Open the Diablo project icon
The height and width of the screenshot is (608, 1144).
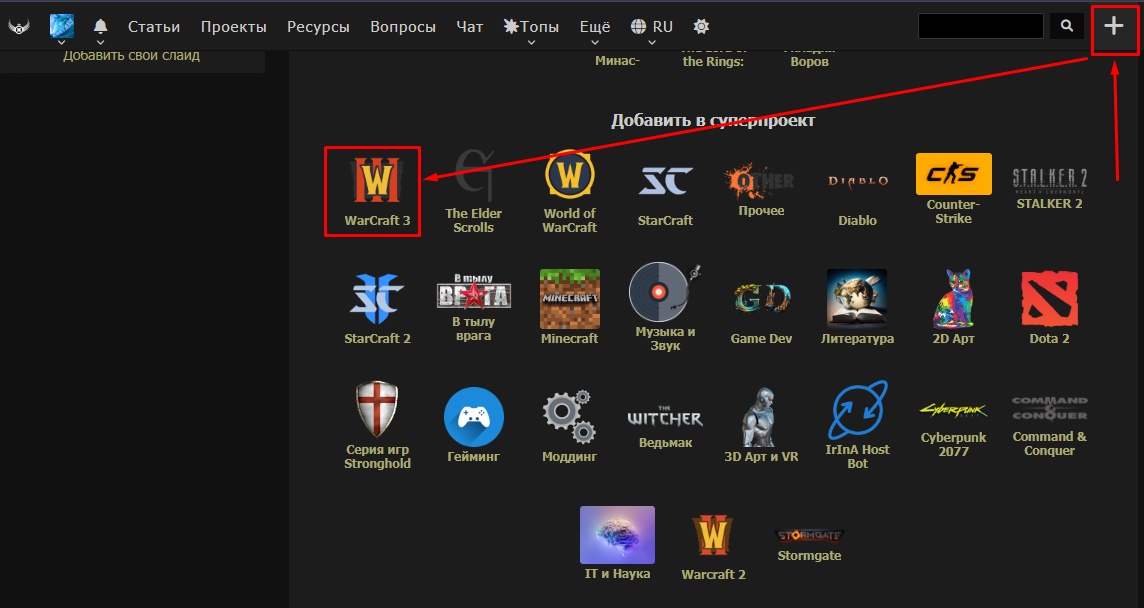coord(857,181)
